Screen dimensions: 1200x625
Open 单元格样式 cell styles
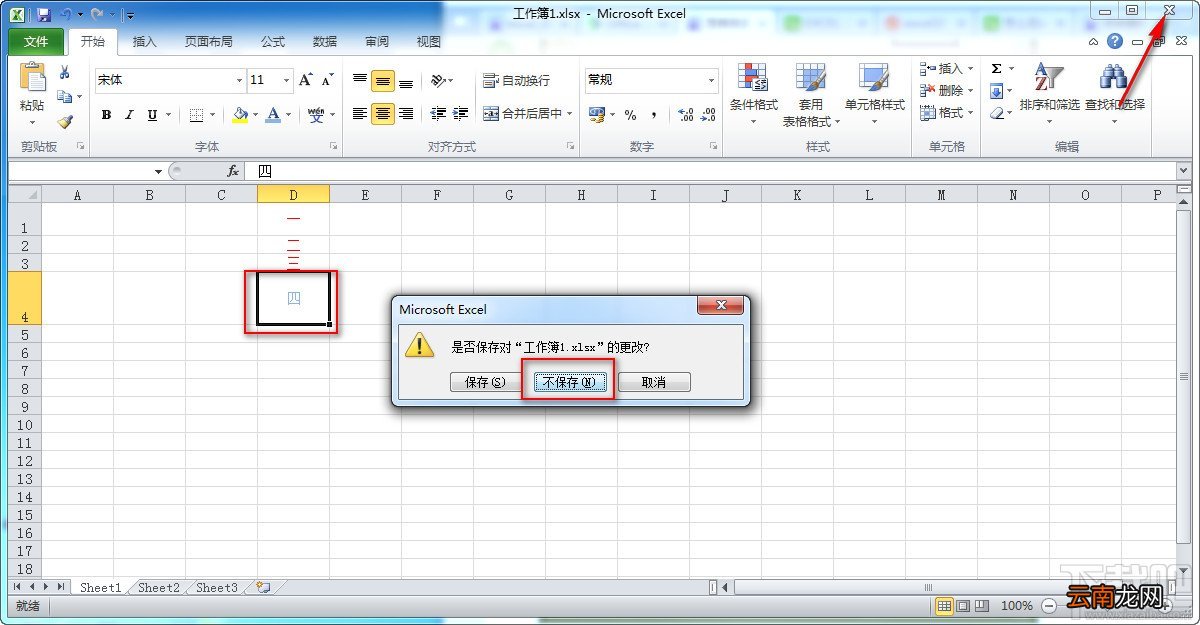coord(874,95)
